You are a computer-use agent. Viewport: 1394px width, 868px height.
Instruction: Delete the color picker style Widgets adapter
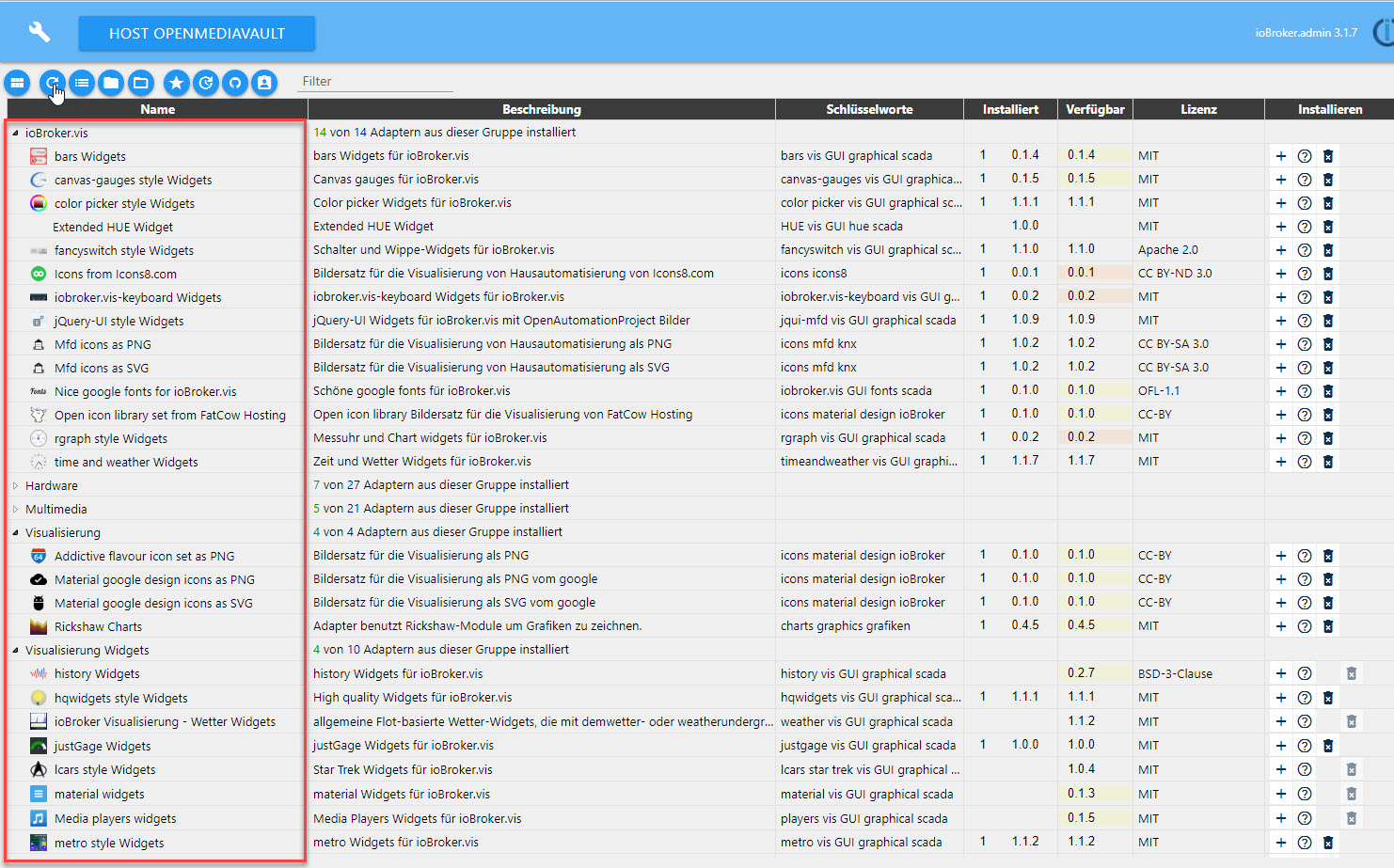1328,203
